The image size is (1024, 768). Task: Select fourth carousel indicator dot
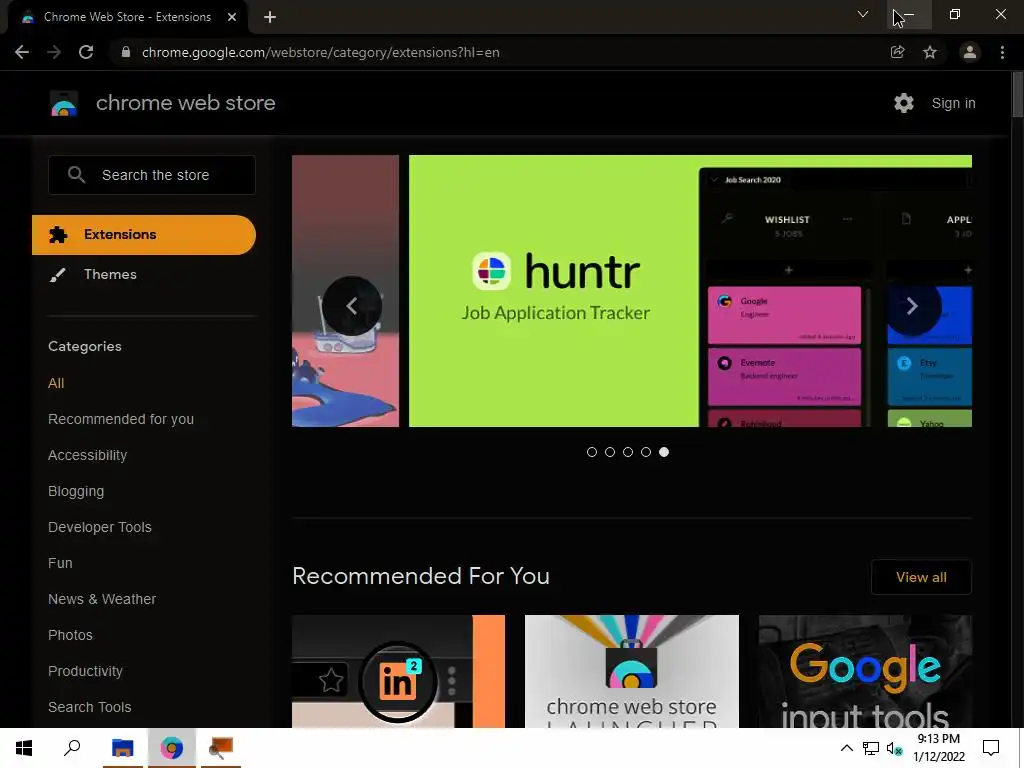(646, 452)
